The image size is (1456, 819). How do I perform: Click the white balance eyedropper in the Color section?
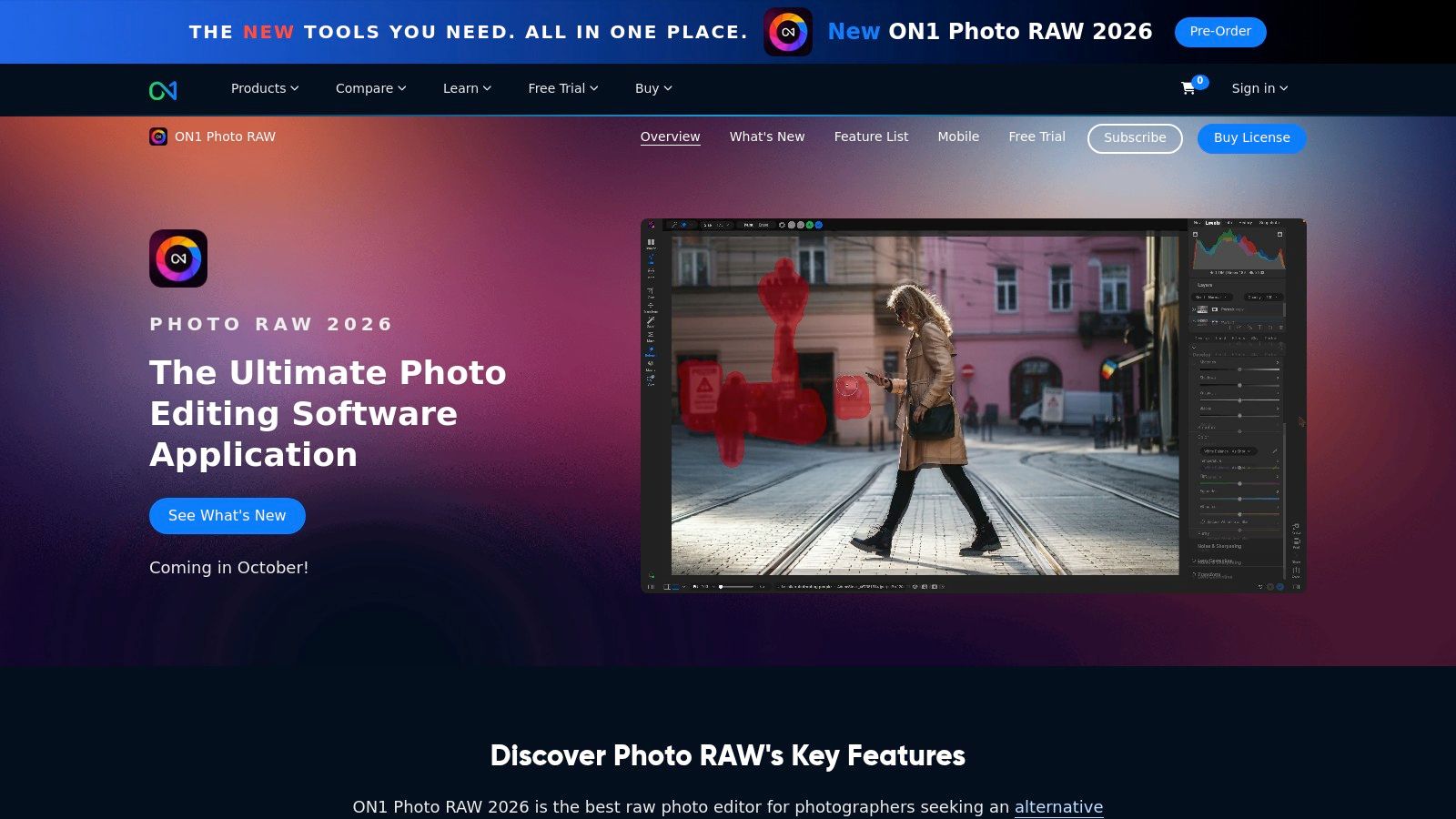[x=1275, y=451]
